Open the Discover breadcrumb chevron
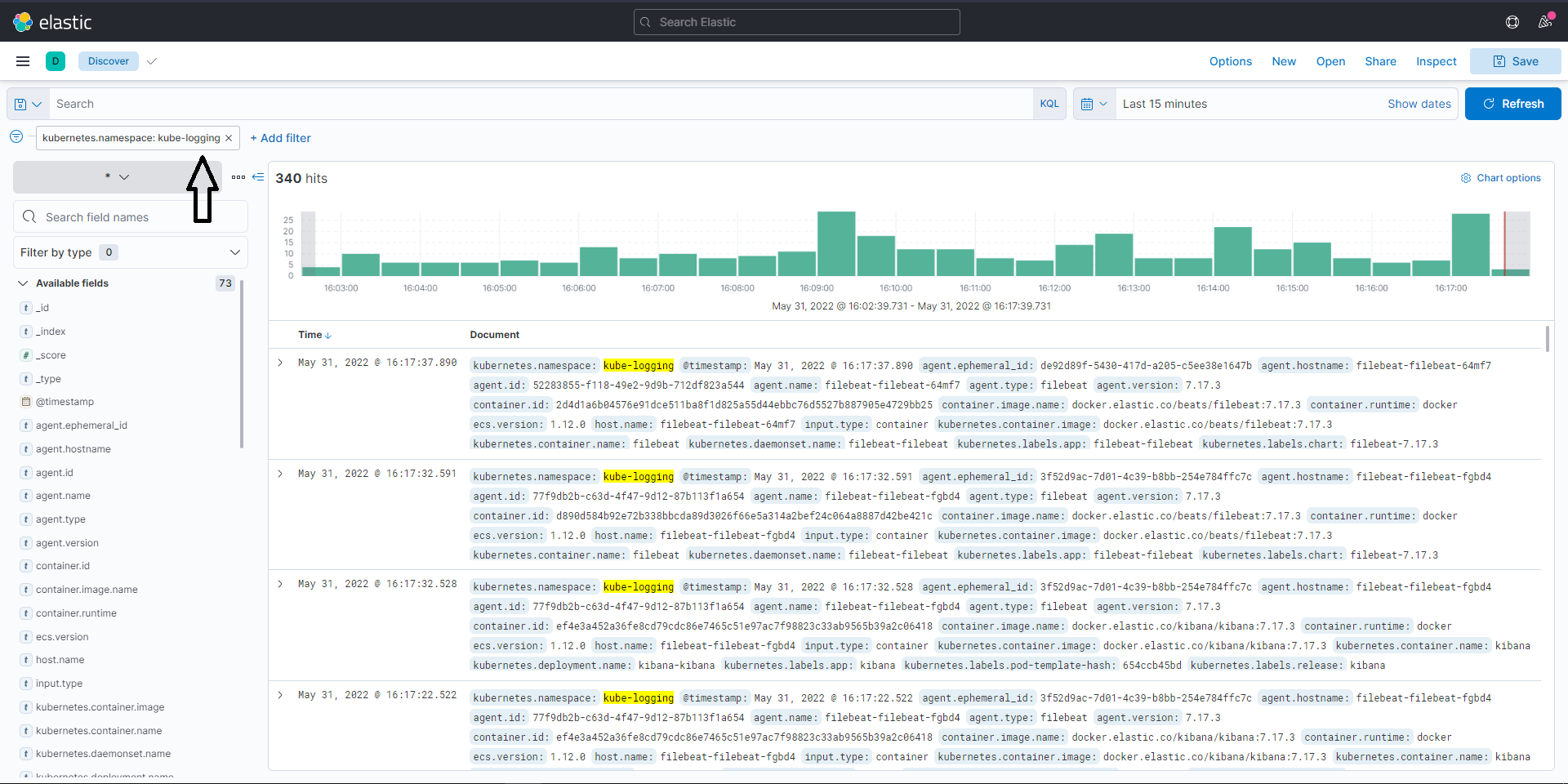The image size is (1568, 784). pos(152,61)
